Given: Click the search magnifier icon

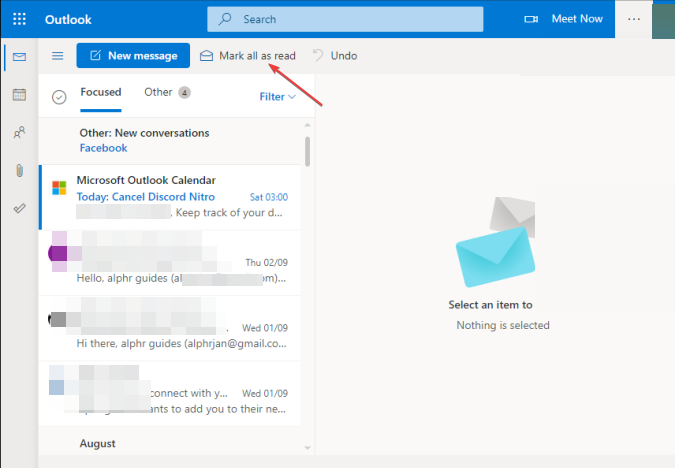Looking at the screenshot, I should [x=225, y=19].
